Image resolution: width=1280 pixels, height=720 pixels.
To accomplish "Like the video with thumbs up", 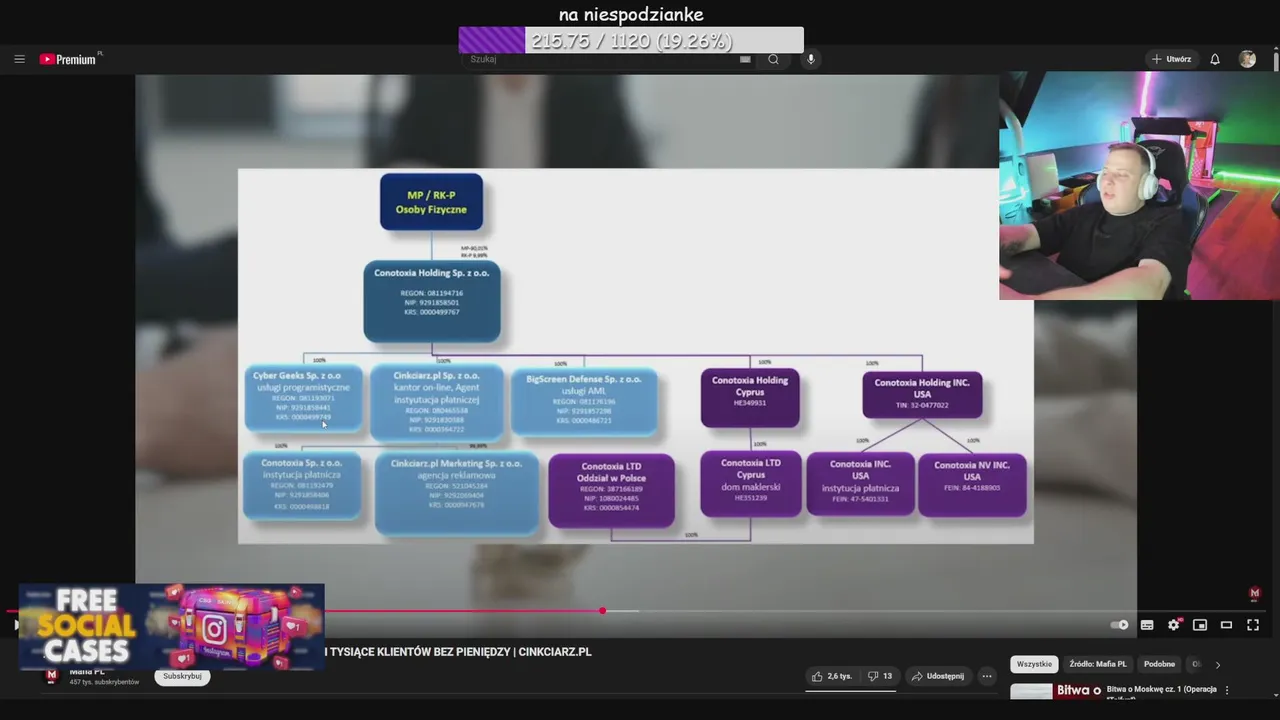I will click(x=832, y=676).
